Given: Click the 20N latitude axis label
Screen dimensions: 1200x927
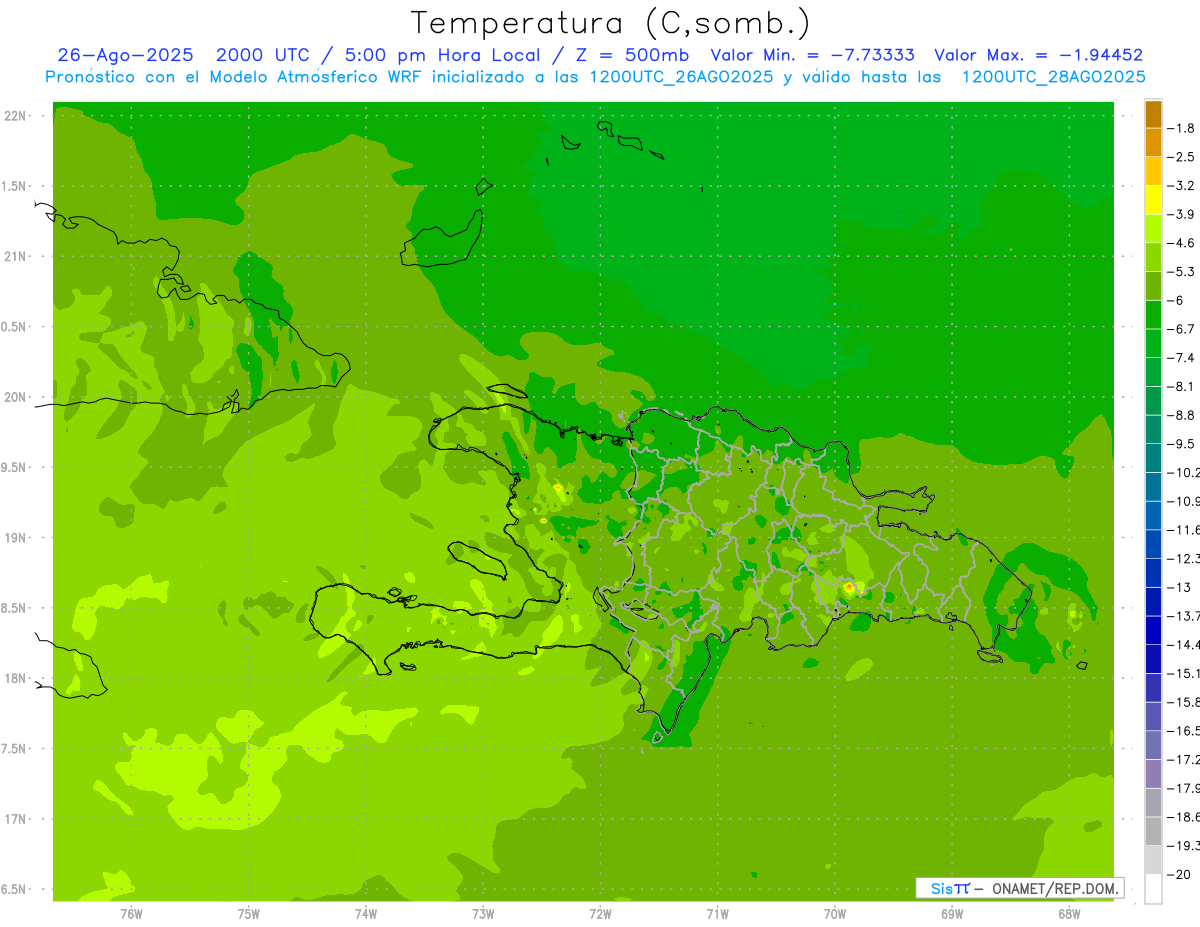Looking at the screenshot, I should pos(17,397).
